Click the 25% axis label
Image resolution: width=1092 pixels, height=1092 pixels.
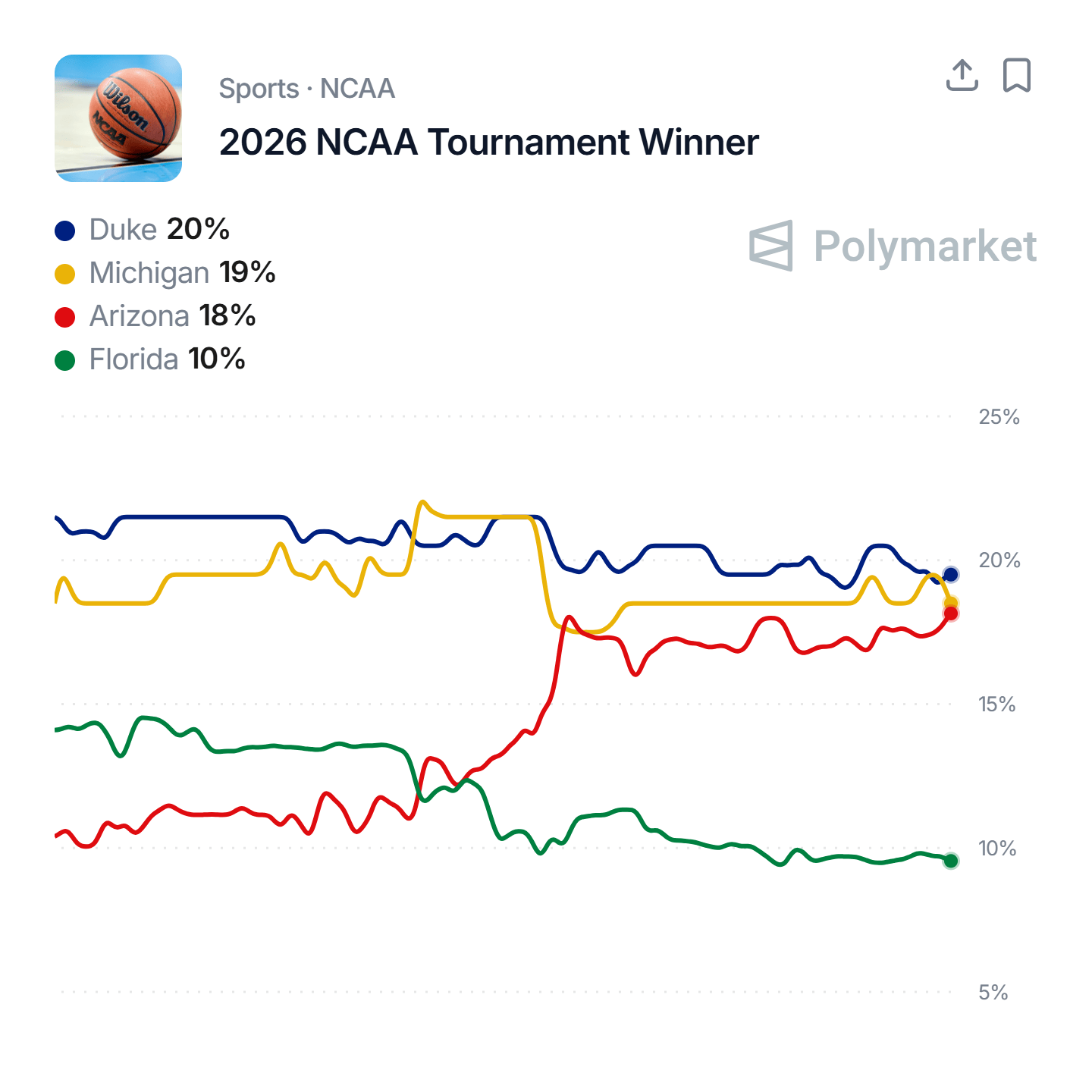coord(999,417)
